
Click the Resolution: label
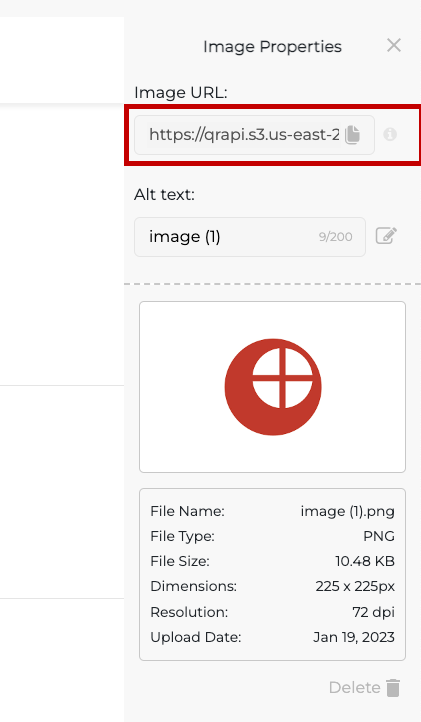click(x=189, y=612)
